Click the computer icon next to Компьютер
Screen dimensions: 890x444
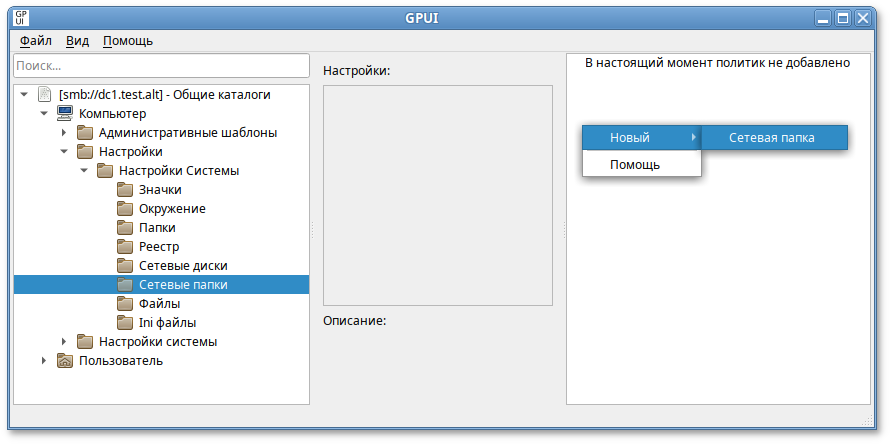click(64, 114)
